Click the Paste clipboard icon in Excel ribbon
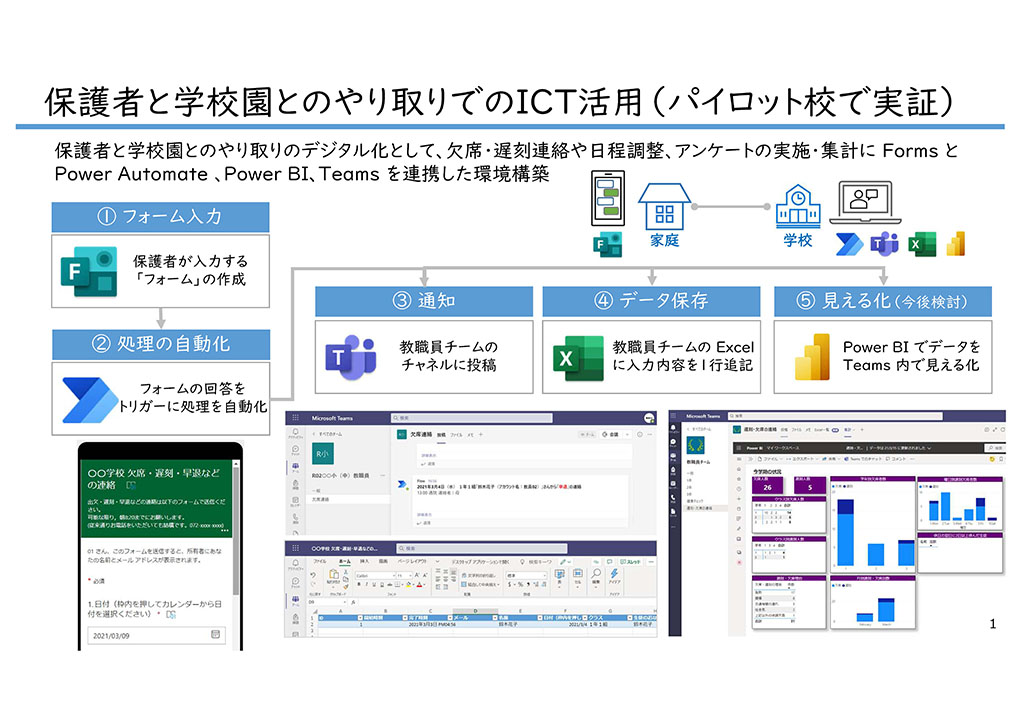Image resolution: width=1024 pixels, height=724 pixels. point(333,574)
